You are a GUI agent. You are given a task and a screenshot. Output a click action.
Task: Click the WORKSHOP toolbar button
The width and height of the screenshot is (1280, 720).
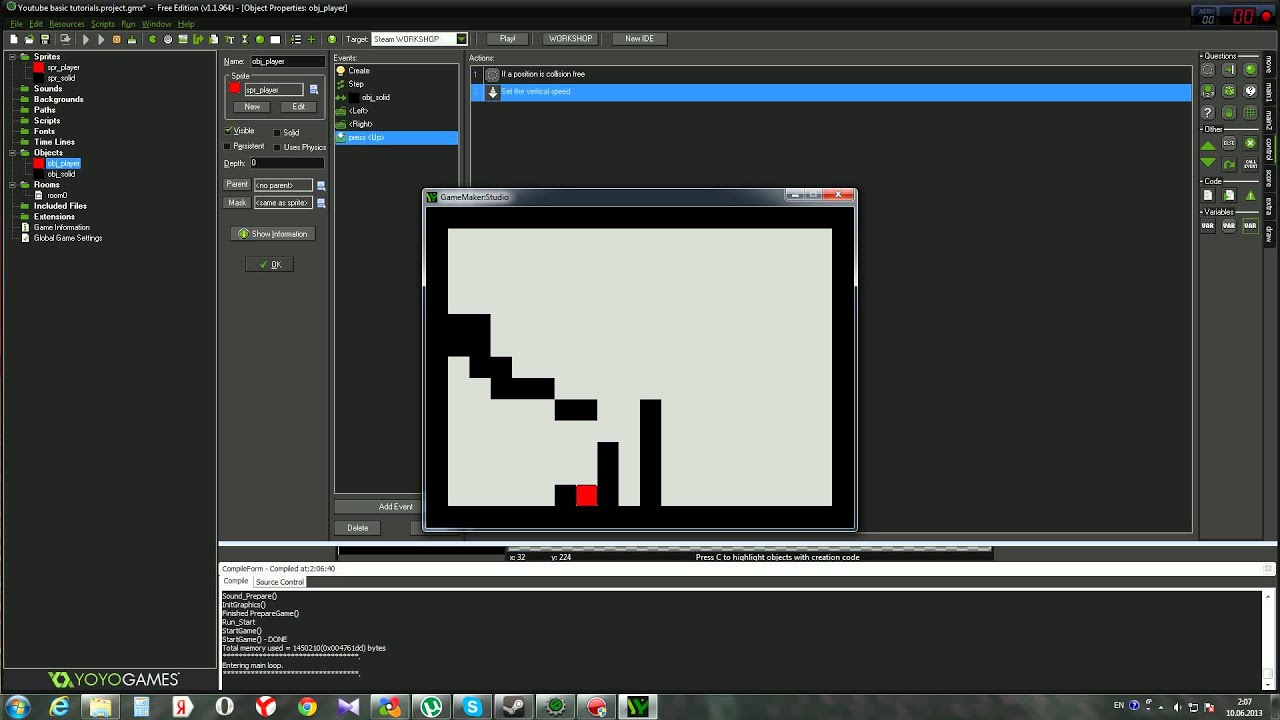[x=570, y=39]
